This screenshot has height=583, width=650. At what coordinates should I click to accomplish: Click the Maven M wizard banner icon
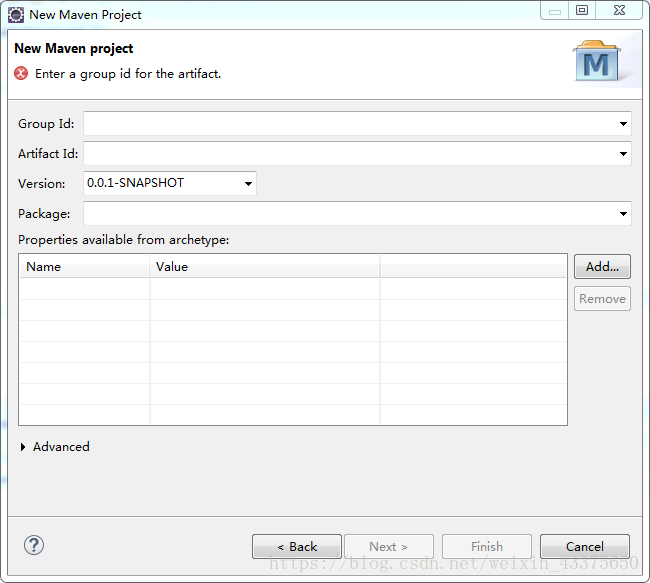coord(597,61)
